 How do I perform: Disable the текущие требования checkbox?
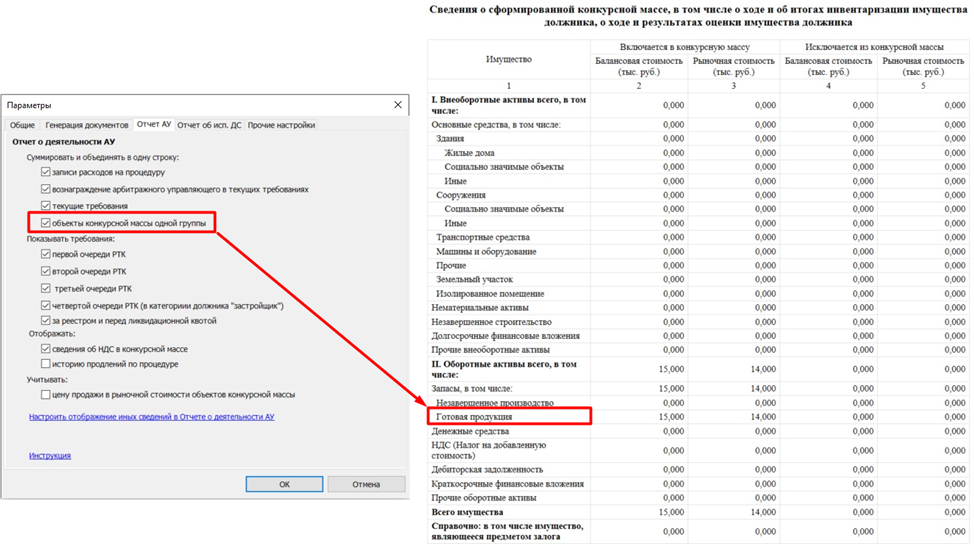pyautogui.click(x=46, y=205)
